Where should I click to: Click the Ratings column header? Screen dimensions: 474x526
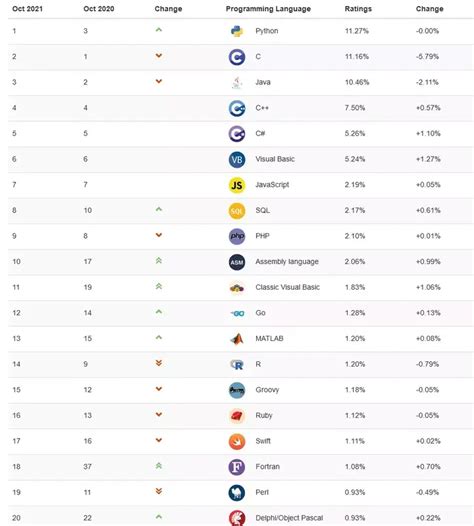(358, 9)
